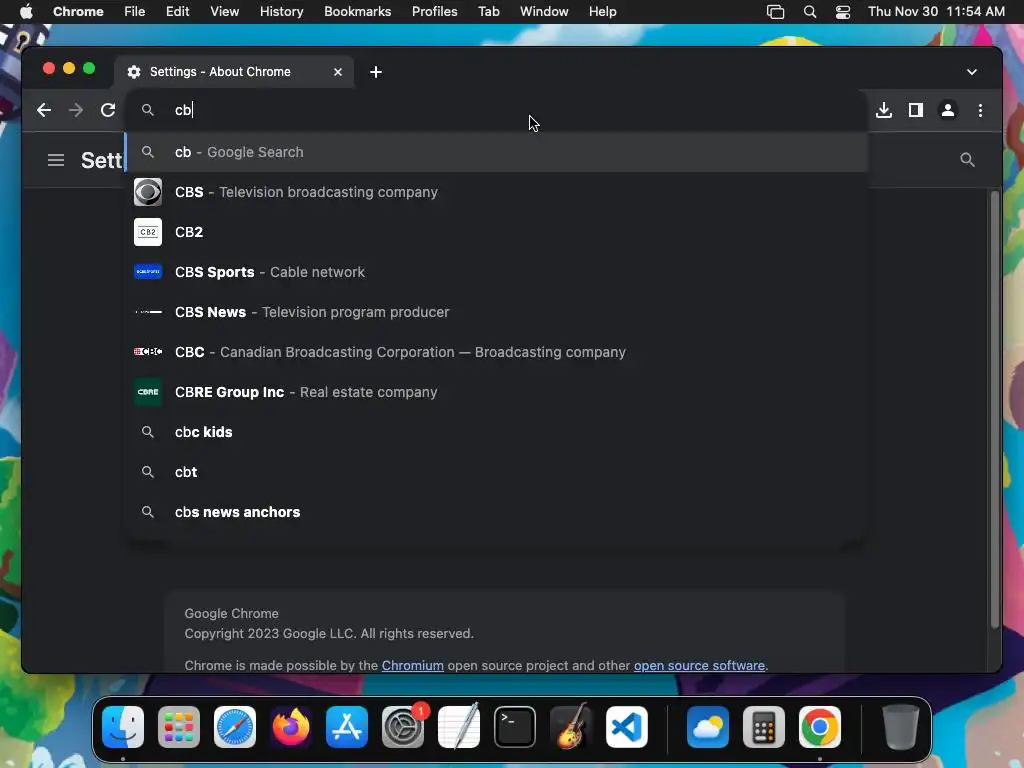The height and width of the screenshot is (768, 1024).
Task: Launch GarageBand from the Dock
Action: coord(571,727)
